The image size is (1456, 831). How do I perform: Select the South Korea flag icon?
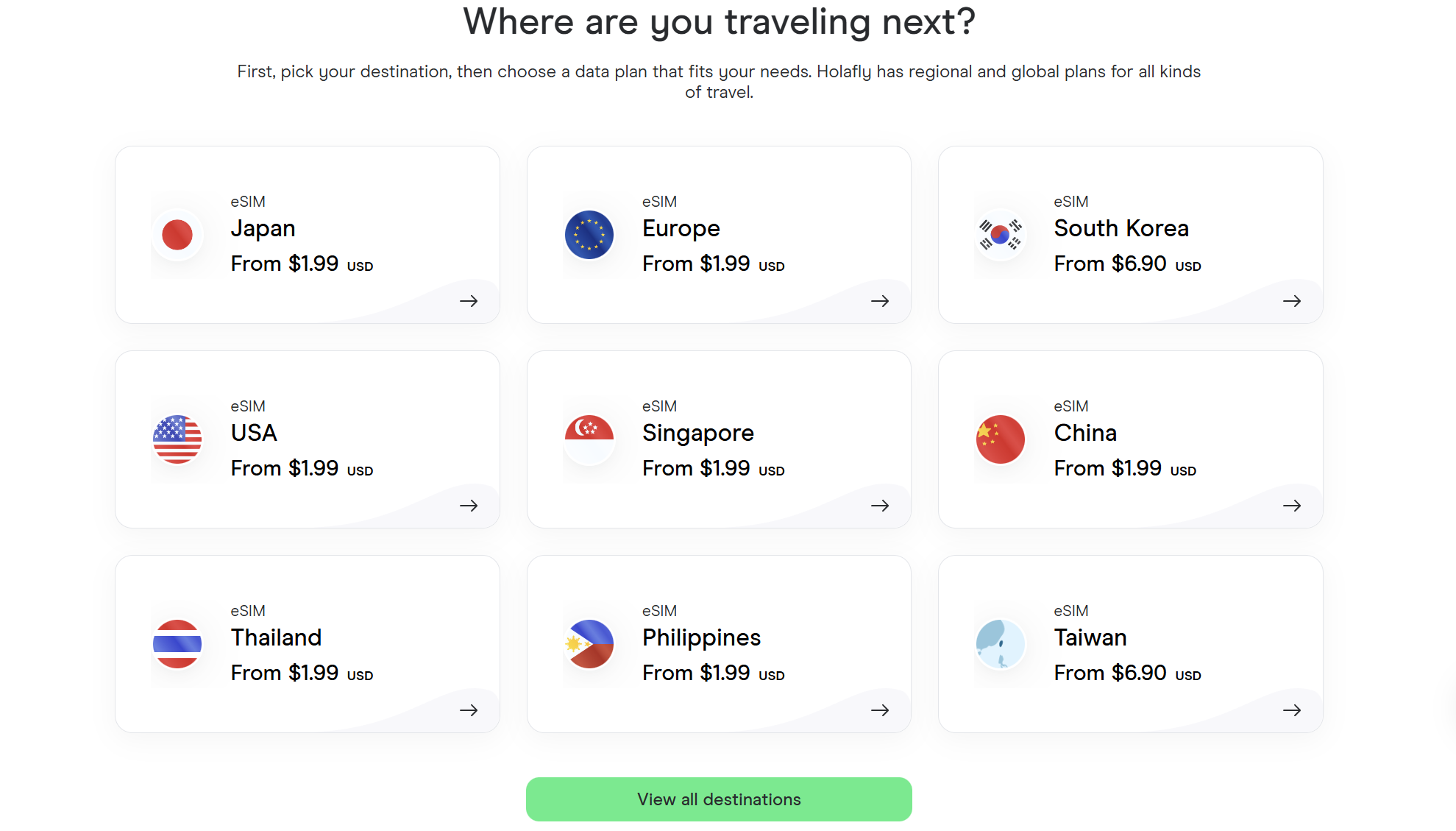1001,235
